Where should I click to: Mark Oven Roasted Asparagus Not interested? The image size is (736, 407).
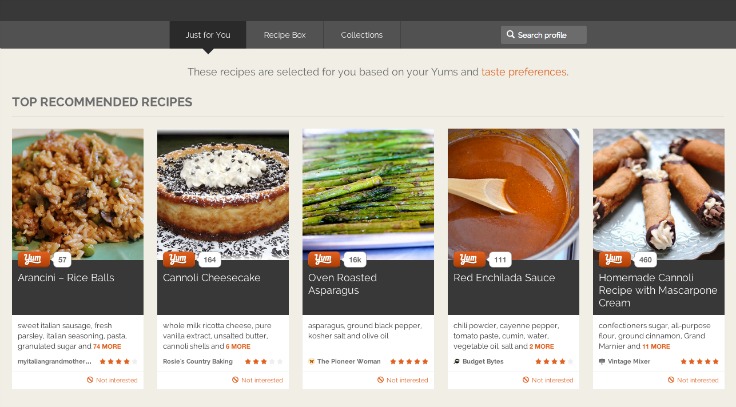pos(402,380)
